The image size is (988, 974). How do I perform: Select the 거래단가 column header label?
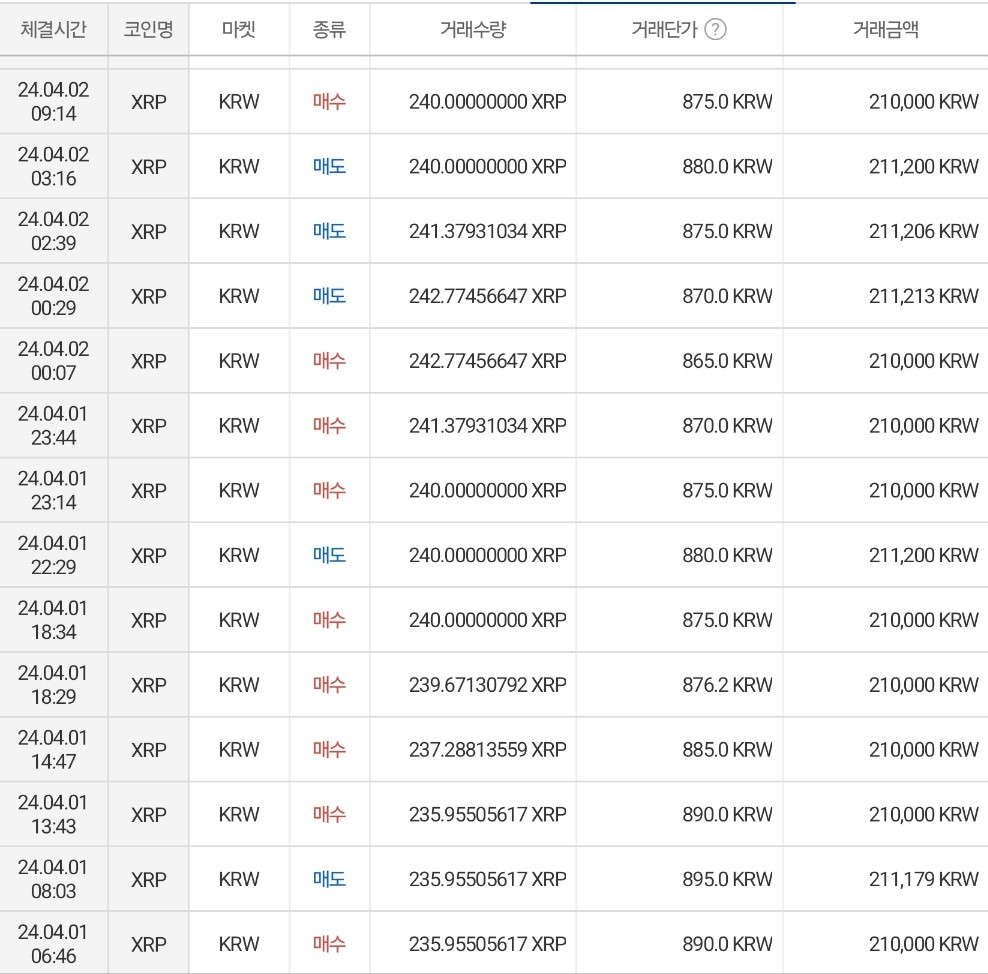coord(664,29)
